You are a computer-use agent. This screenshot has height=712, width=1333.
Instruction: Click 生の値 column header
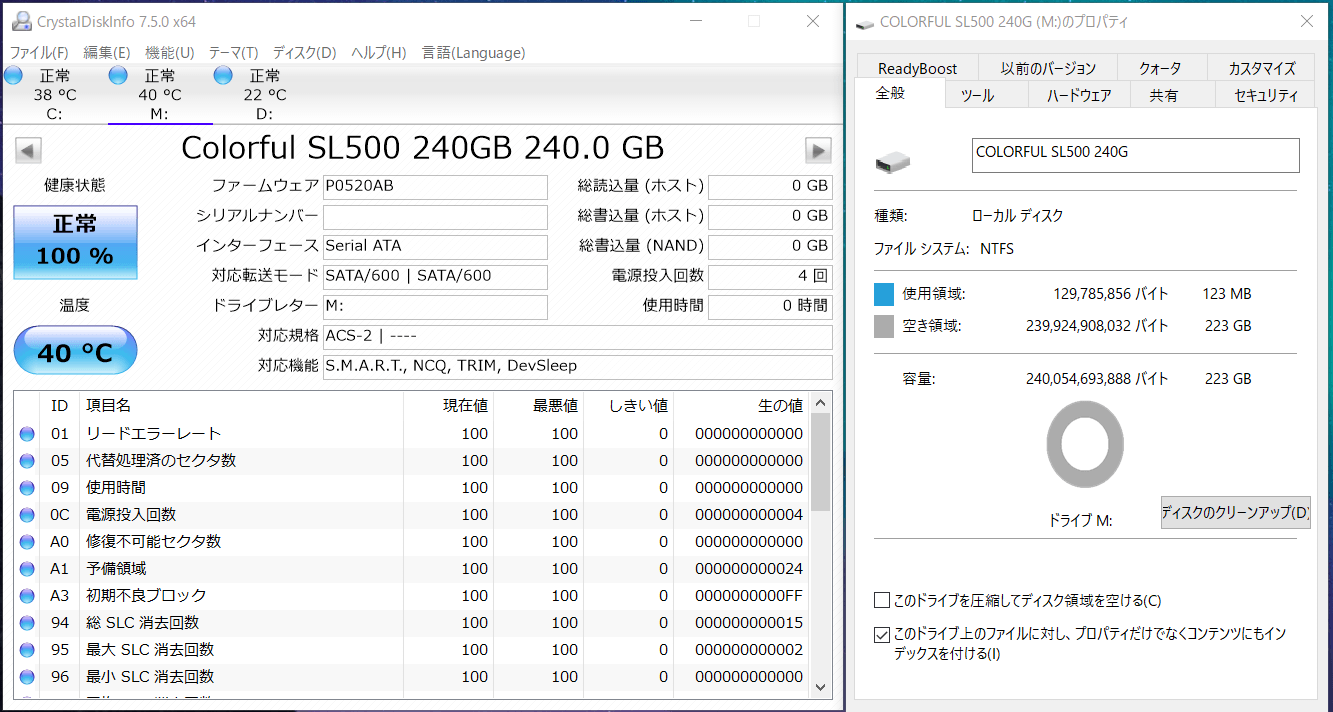[x=741, y=405]
